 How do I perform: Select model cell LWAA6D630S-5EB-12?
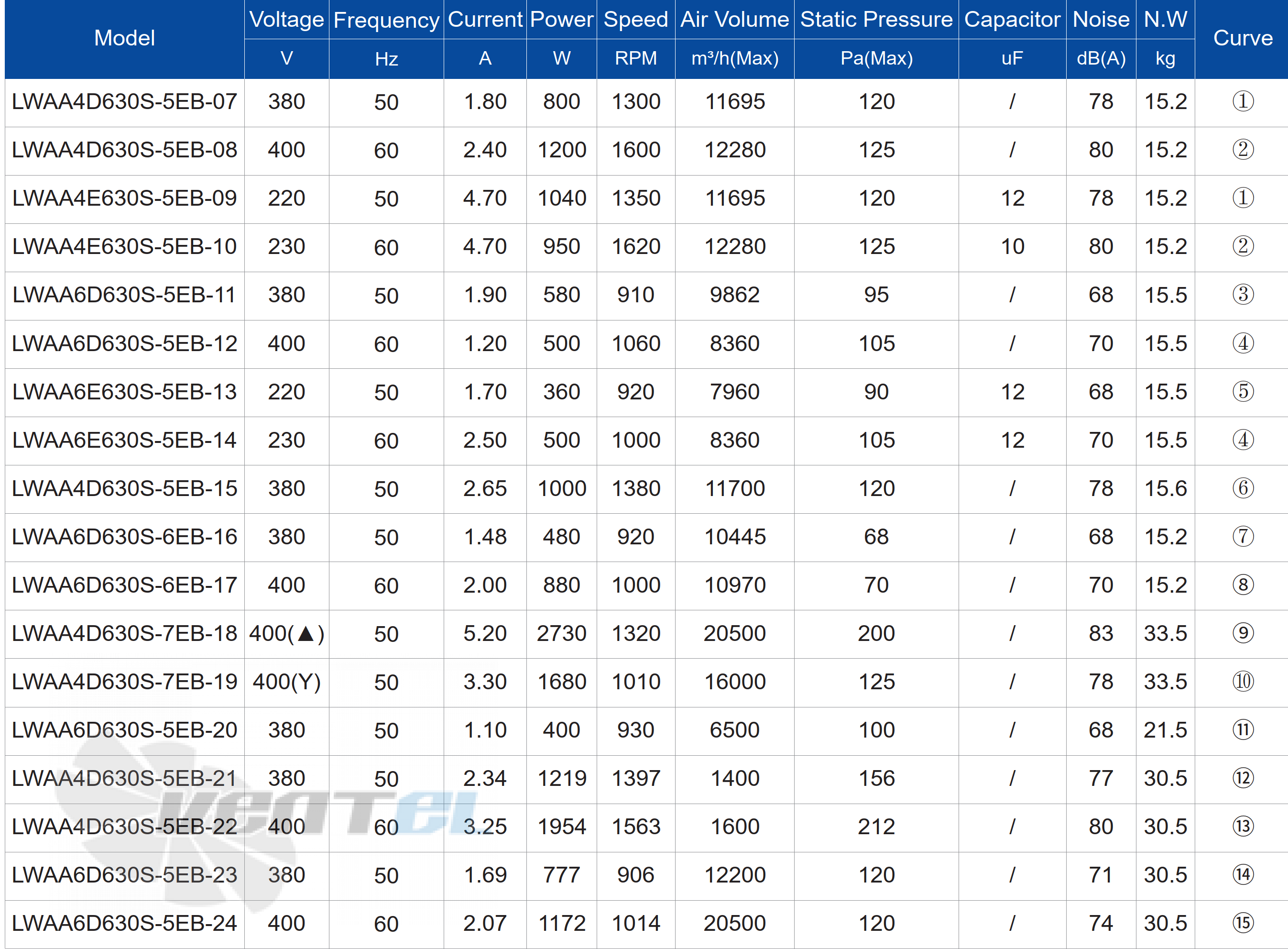125,343
